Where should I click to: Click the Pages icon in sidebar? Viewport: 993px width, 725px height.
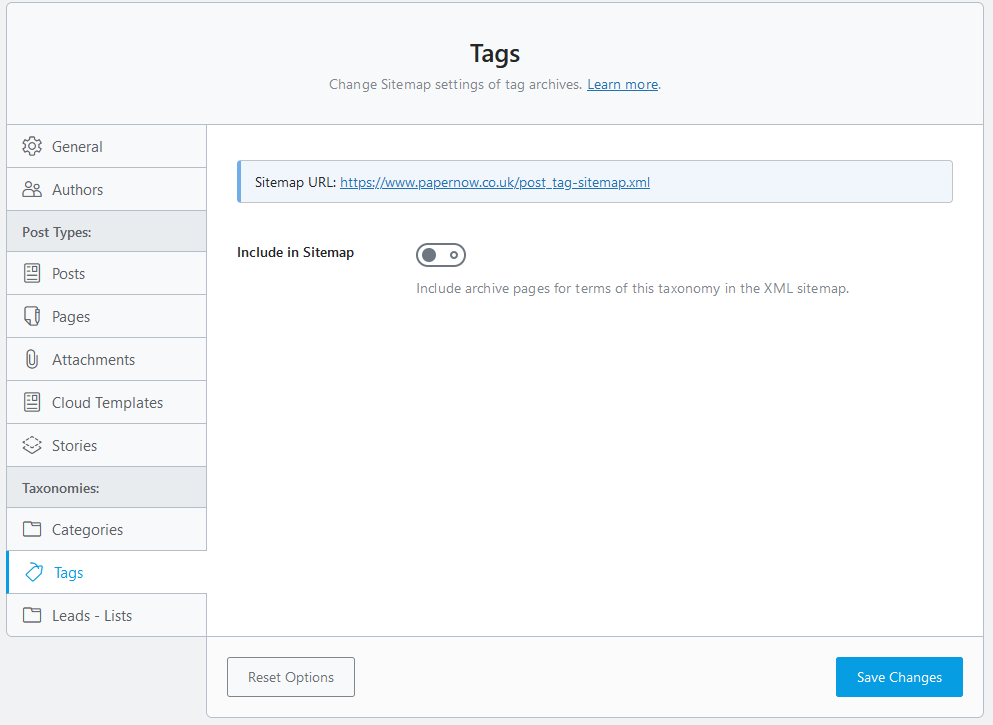(32, 316)
